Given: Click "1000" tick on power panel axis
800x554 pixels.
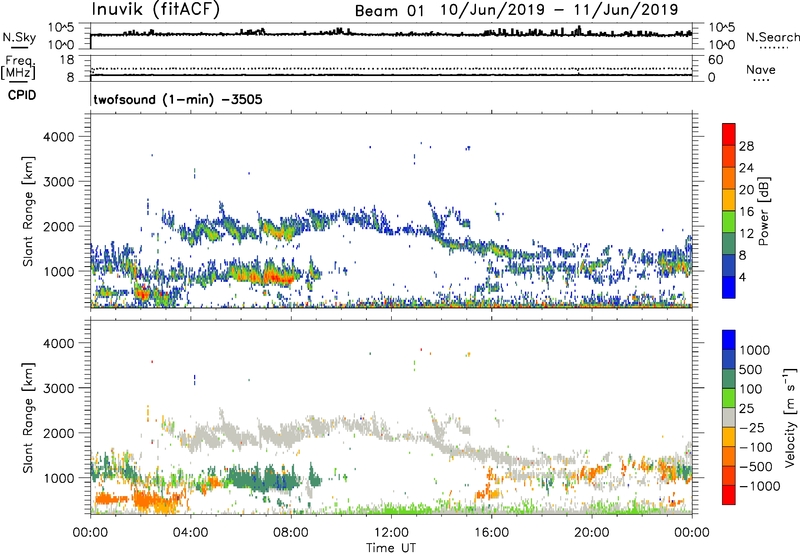Looking at the screenshot, I should coord(58,271).
